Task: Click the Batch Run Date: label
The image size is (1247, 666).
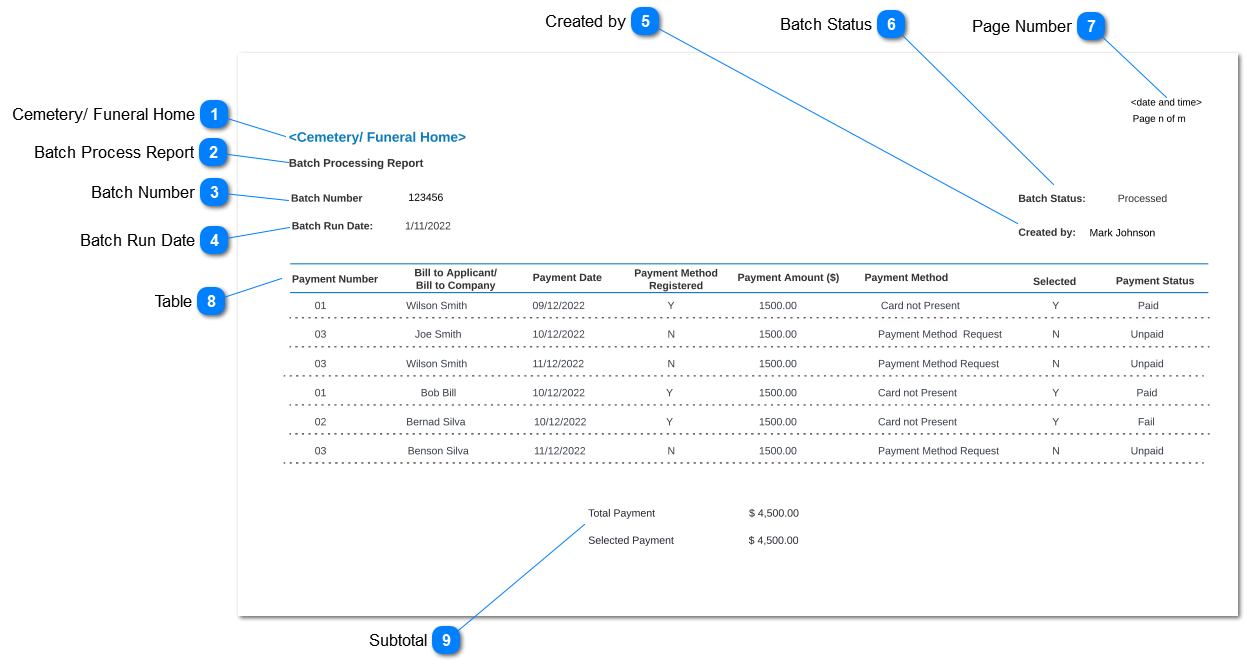Action: click(x=332, y=226)
